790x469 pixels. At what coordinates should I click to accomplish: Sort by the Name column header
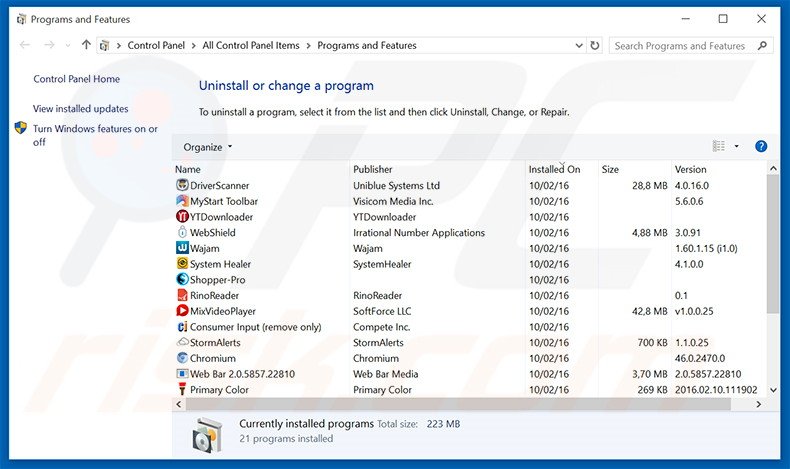point(187,169)
